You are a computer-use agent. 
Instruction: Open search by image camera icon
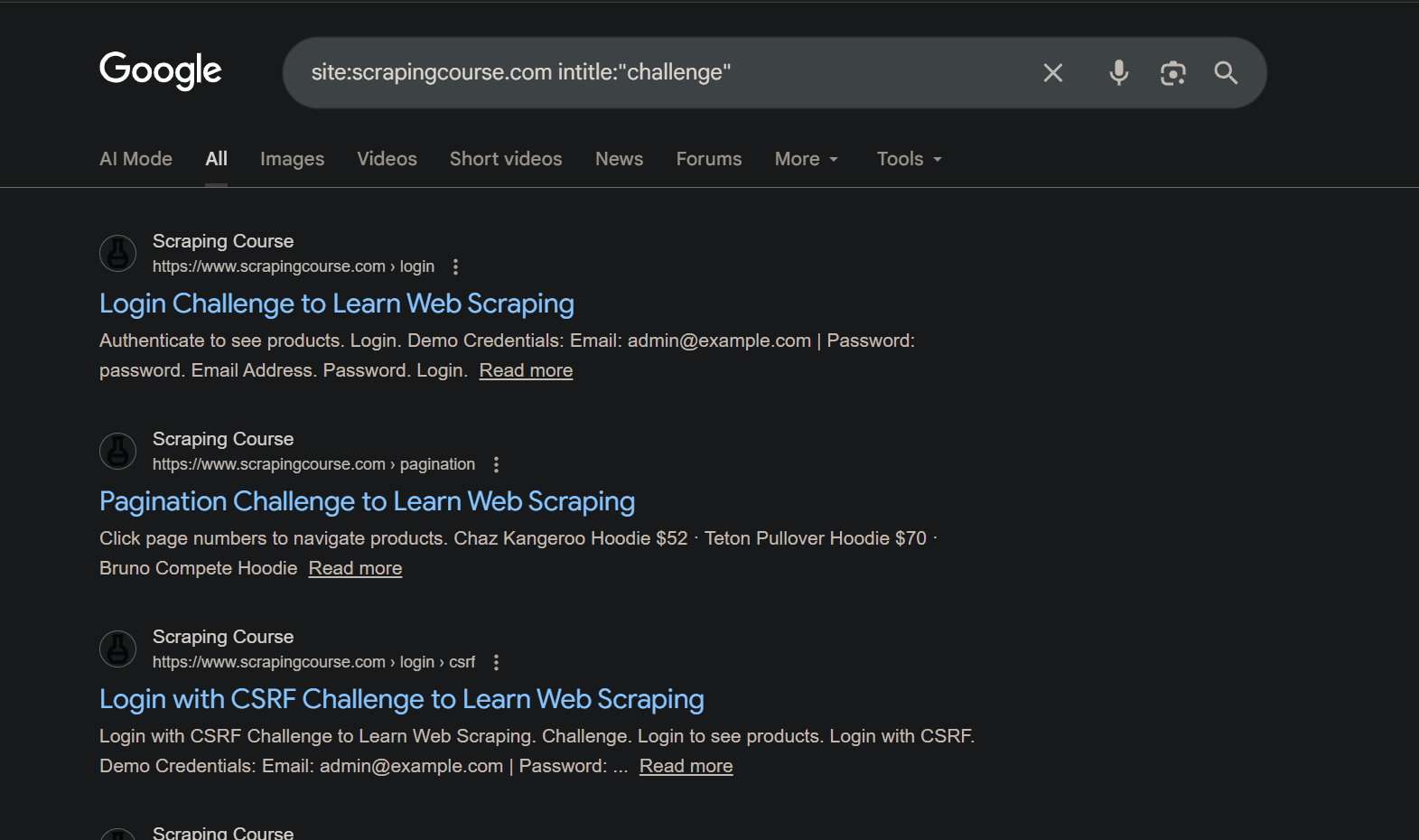click(x=1172, y=73)
